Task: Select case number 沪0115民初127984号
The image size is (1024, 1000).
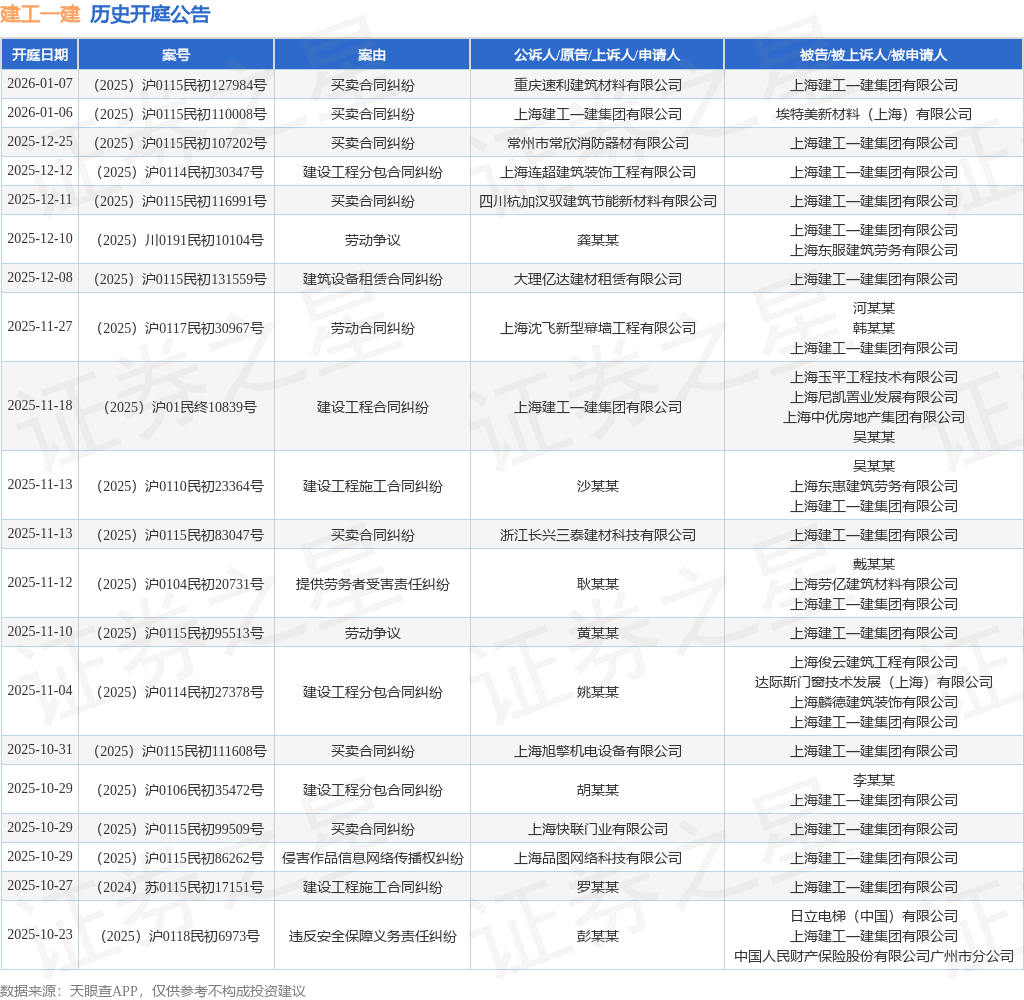Action: tap(180, 85)
